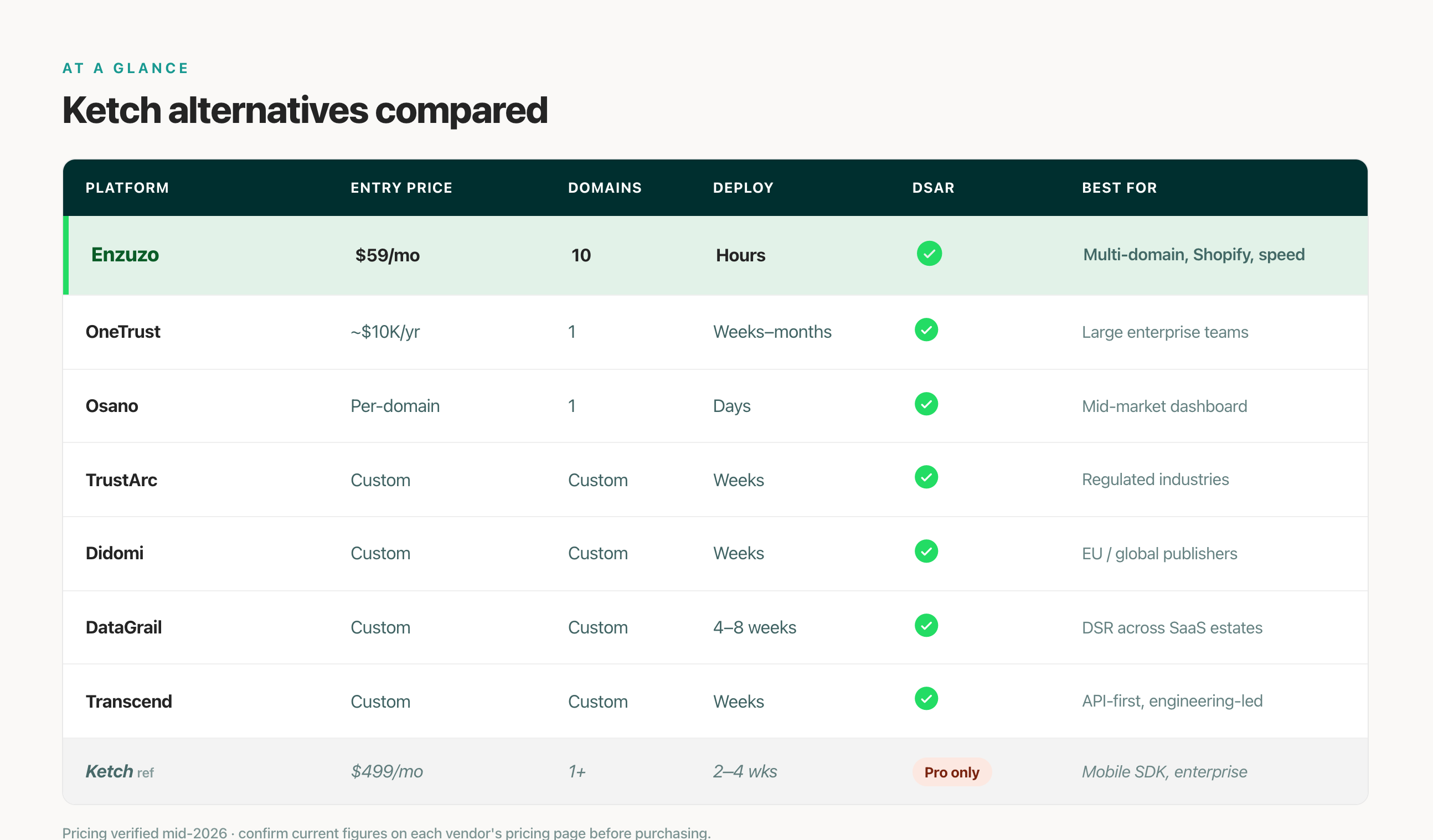Click 'DSR across SaaS estates' text
Image resolution: width=1433 pixels, height=840 pixels.
pos(1172,627)
